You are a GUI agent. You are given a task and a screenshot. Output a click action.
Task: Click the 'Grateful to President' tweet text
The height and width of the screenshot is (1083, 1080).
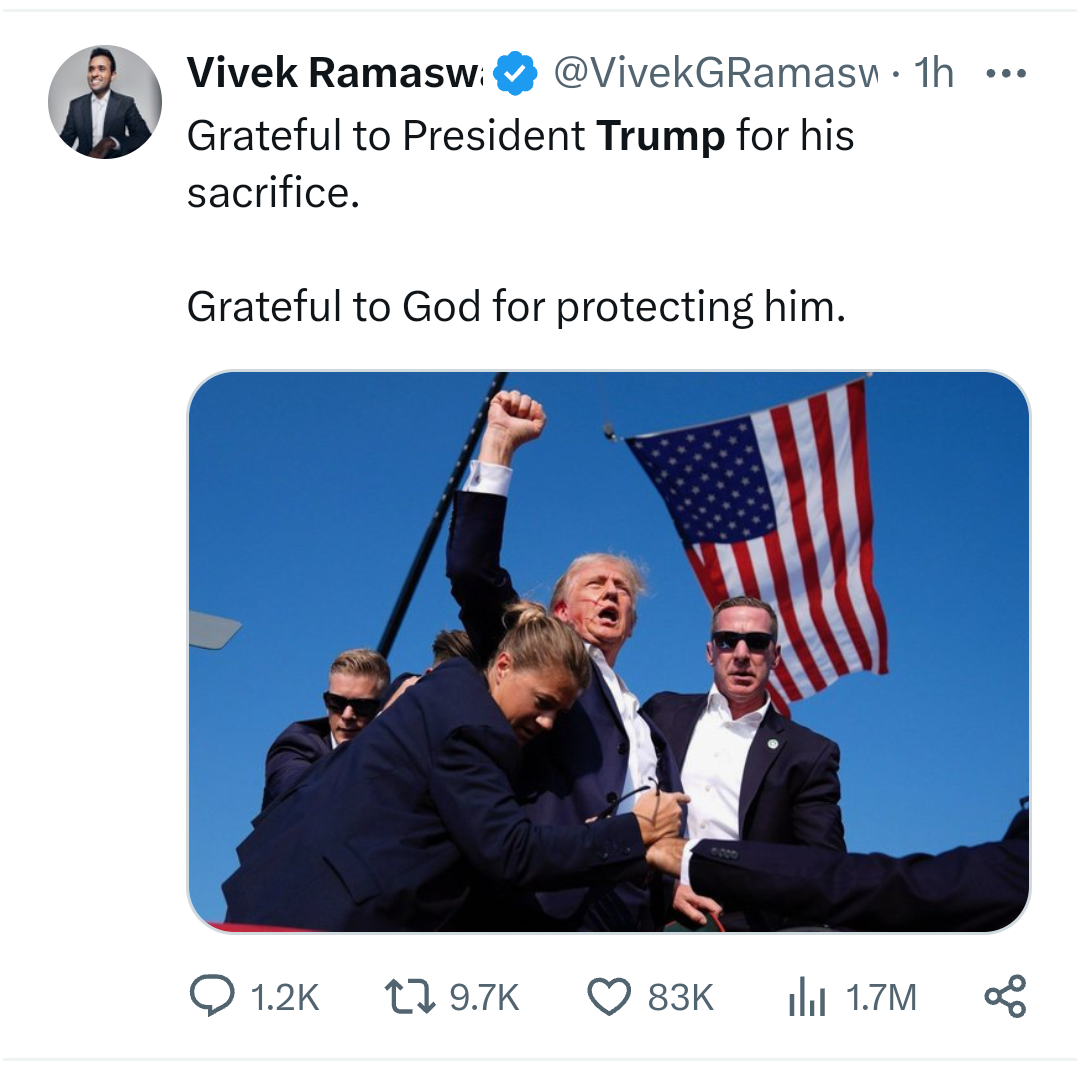385,136
